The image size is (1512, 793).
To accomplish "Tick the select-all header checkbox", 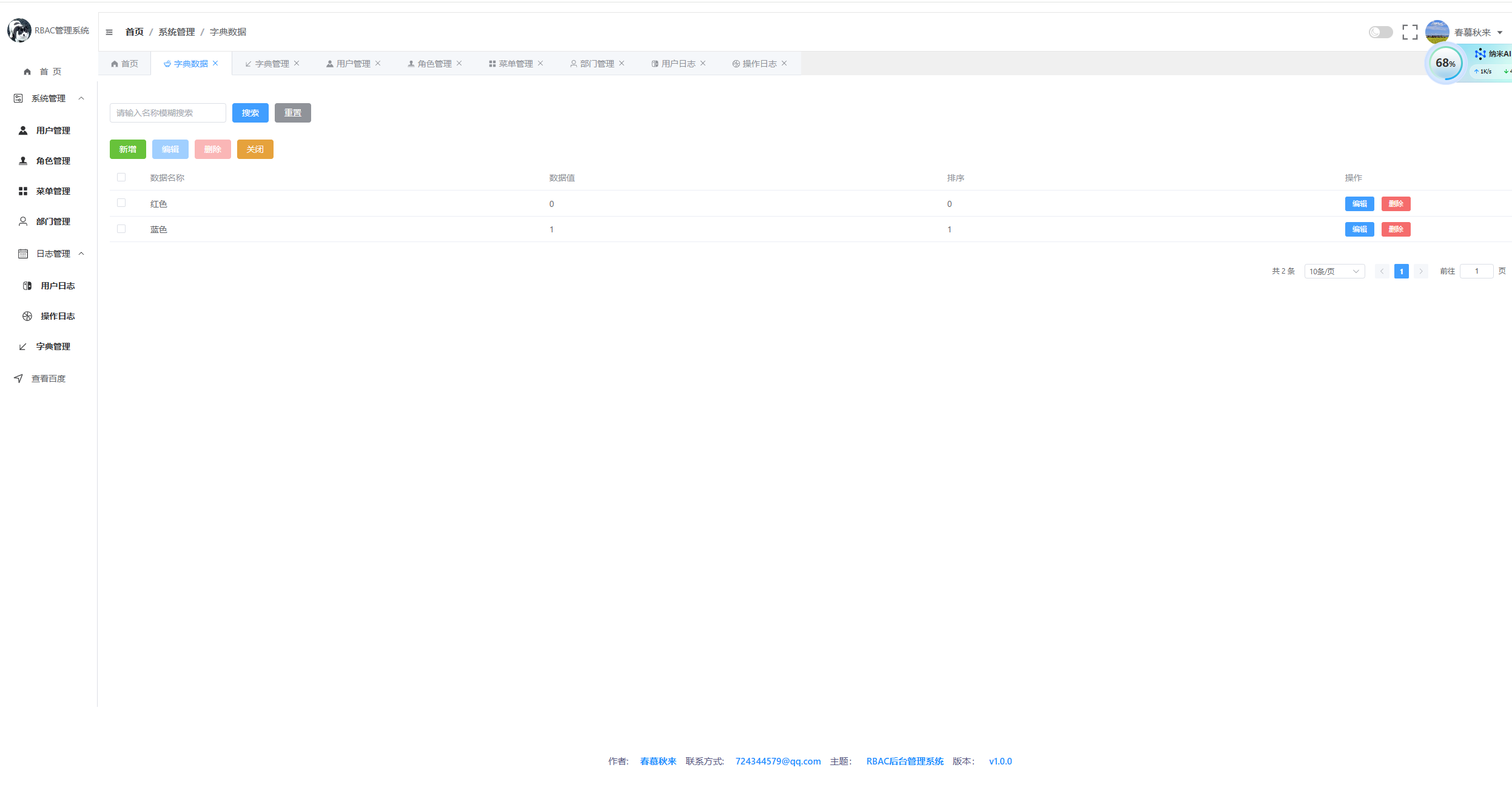I will coord(121,177).
